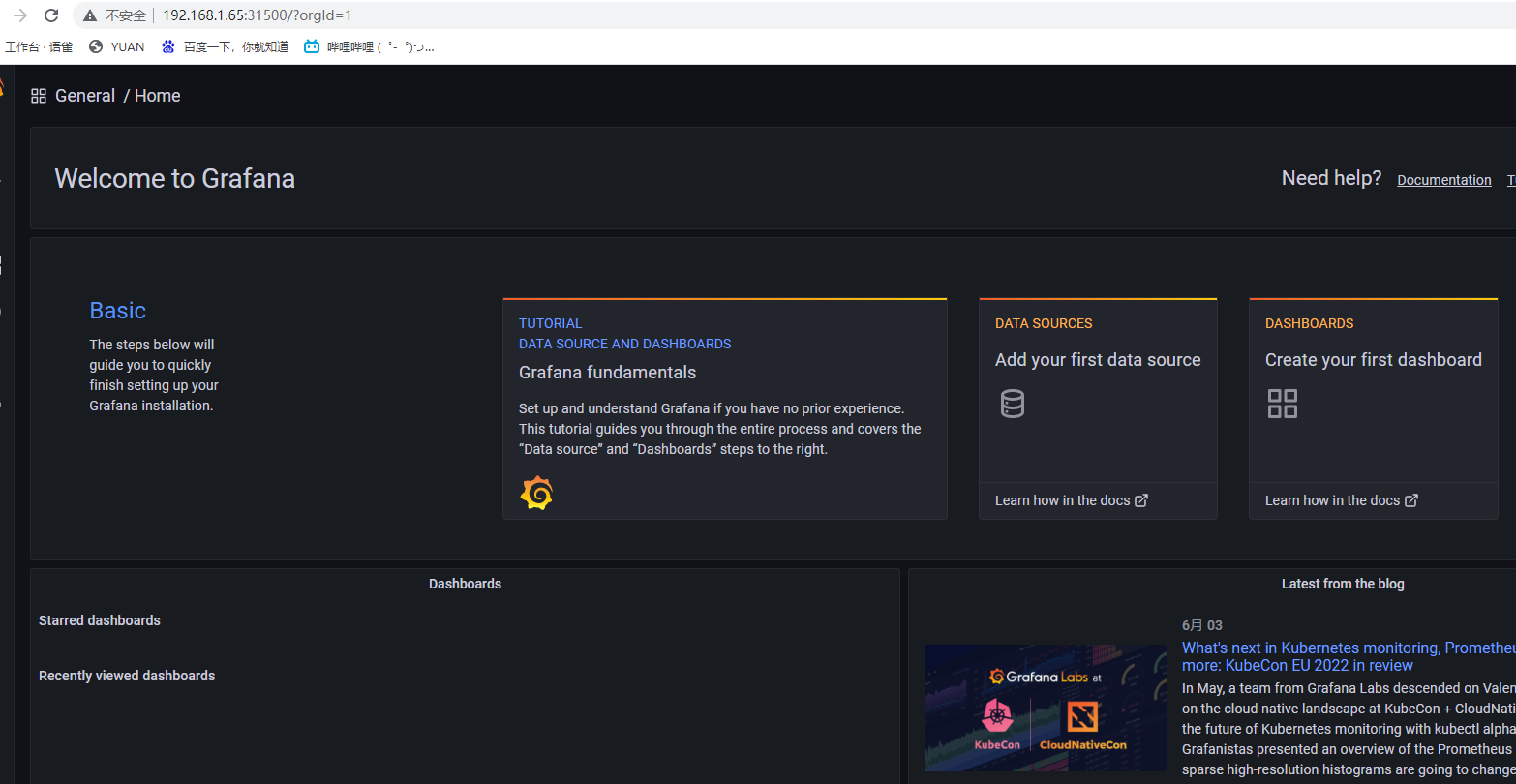Click the Basic heading
Viewport: 1516px width, 784px height.
pos(118,311)
